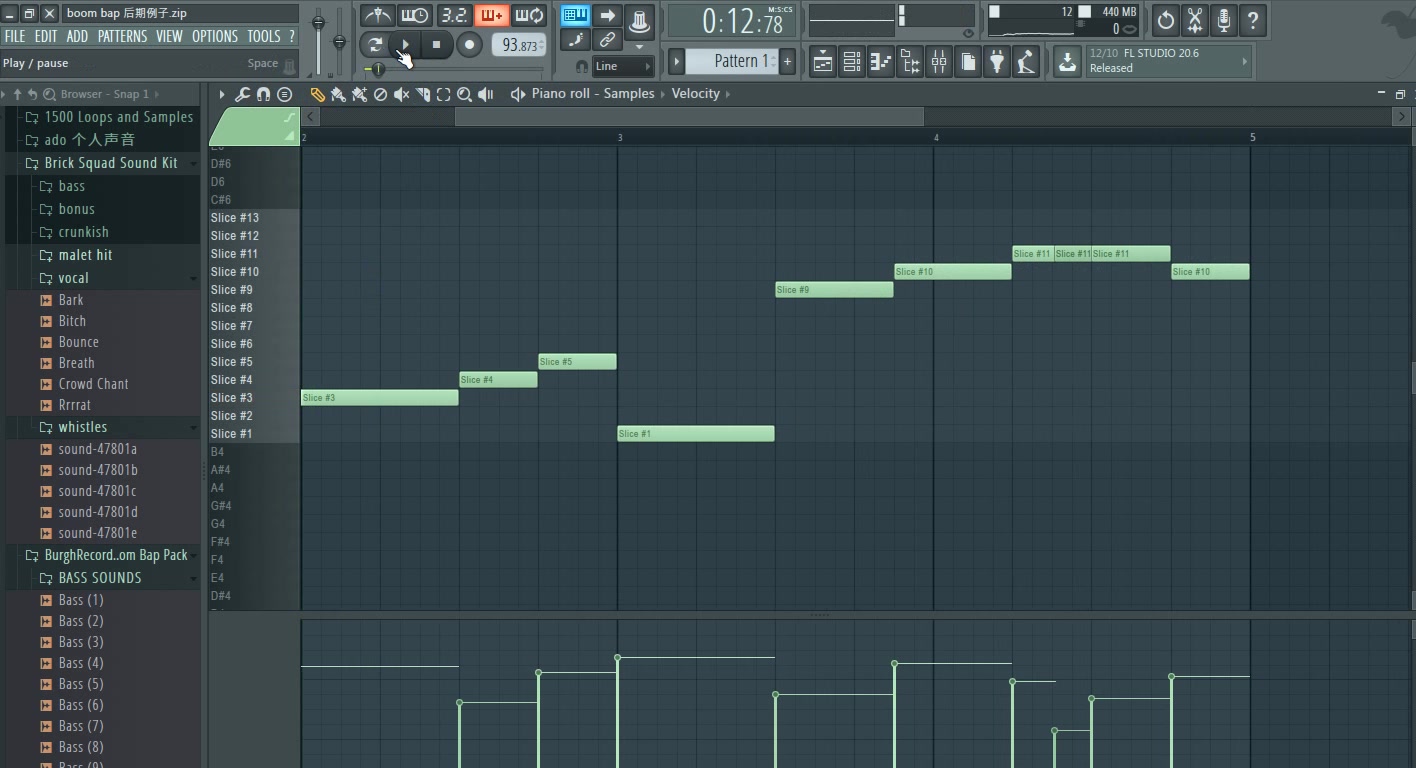Toggle typing keyboard to piano
Image resolution: width=1416 pixels, height=768 pixels.
coord(575,15)
